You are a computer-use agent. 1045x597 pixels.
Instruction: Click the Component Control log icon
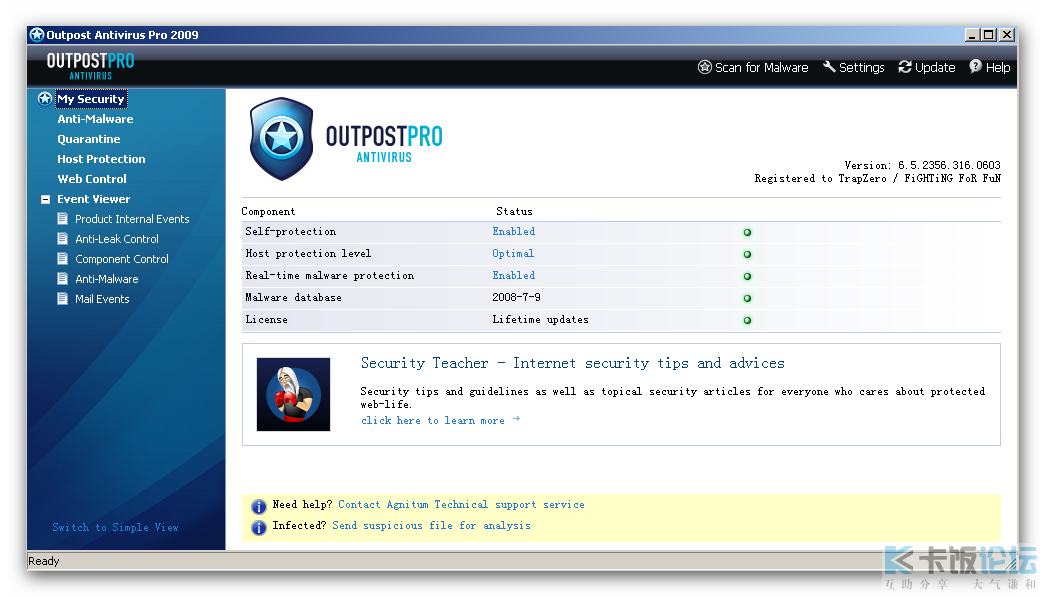tap(64, 259)
